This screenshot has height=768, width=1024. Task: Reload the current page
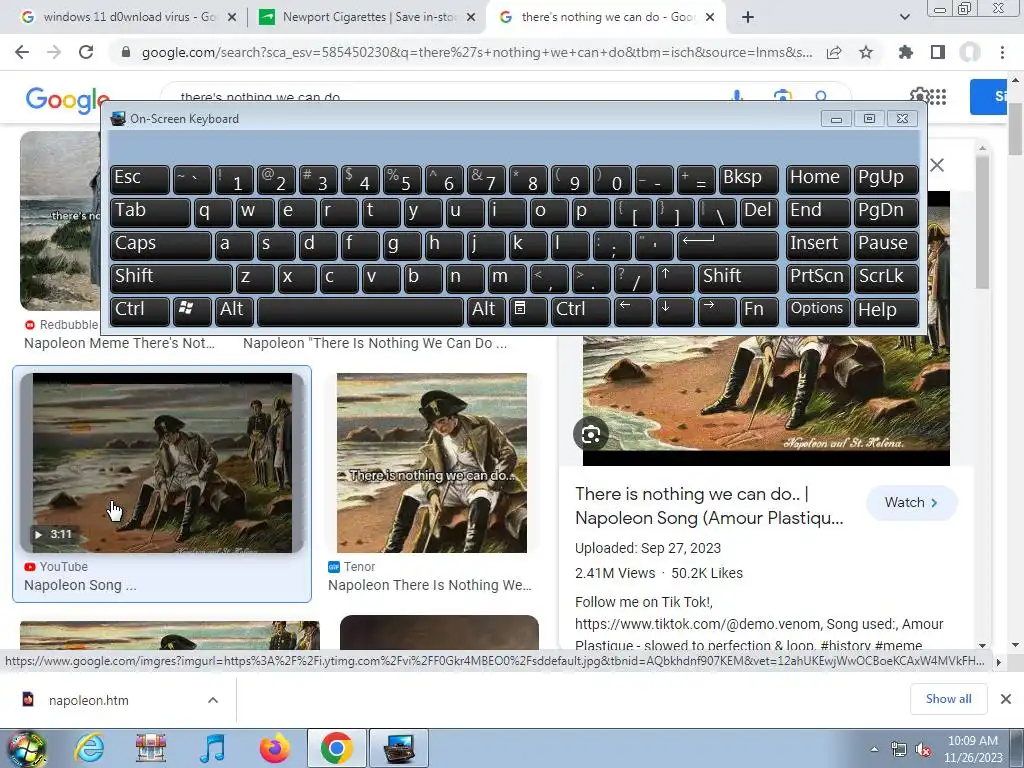(x=86, y=52)
